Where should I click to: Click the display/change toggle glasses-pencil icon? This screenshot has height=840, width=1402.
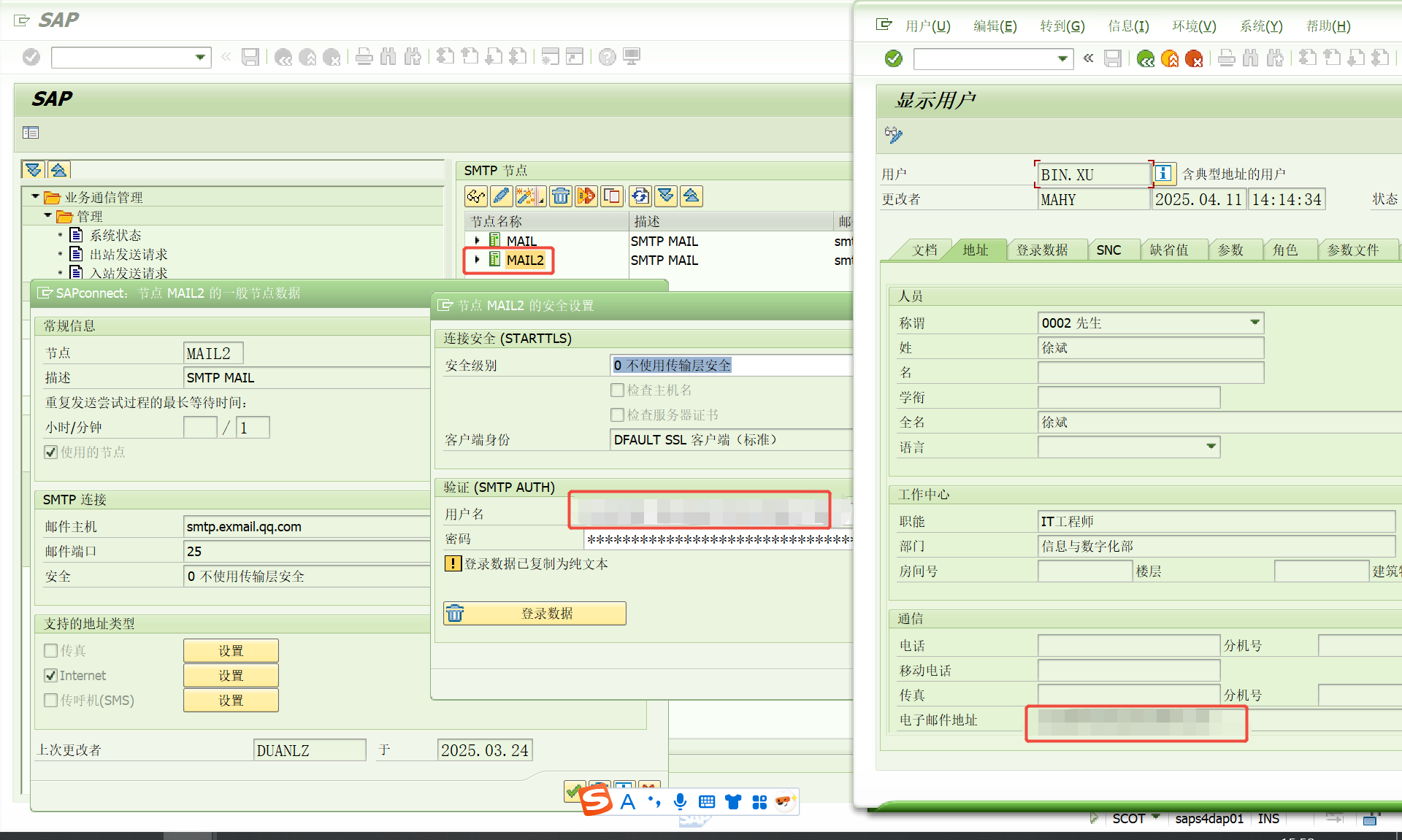(894, 134)
